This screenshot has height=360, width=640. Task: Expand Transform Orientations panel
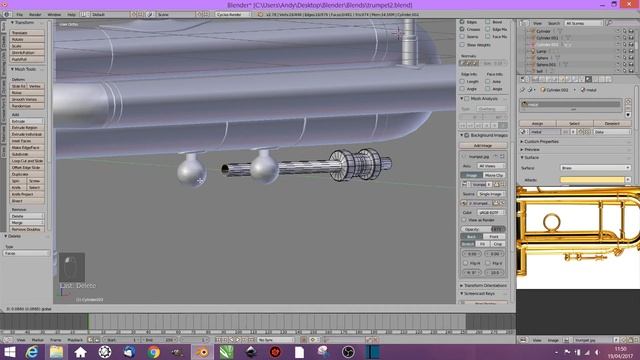point(462,285)
